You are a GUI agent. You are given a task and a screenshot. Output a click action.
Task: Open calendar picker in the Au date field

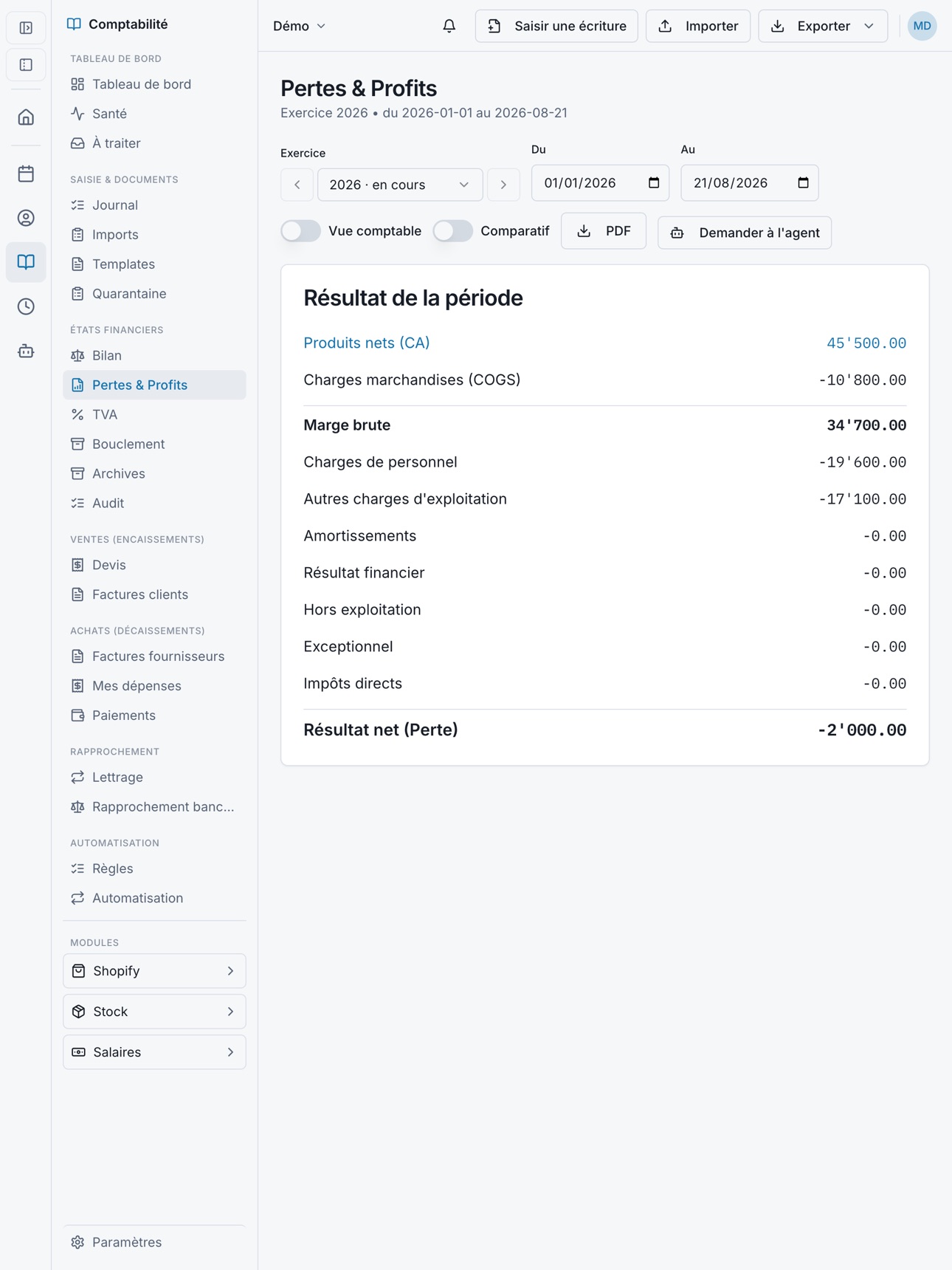[803, 182]
